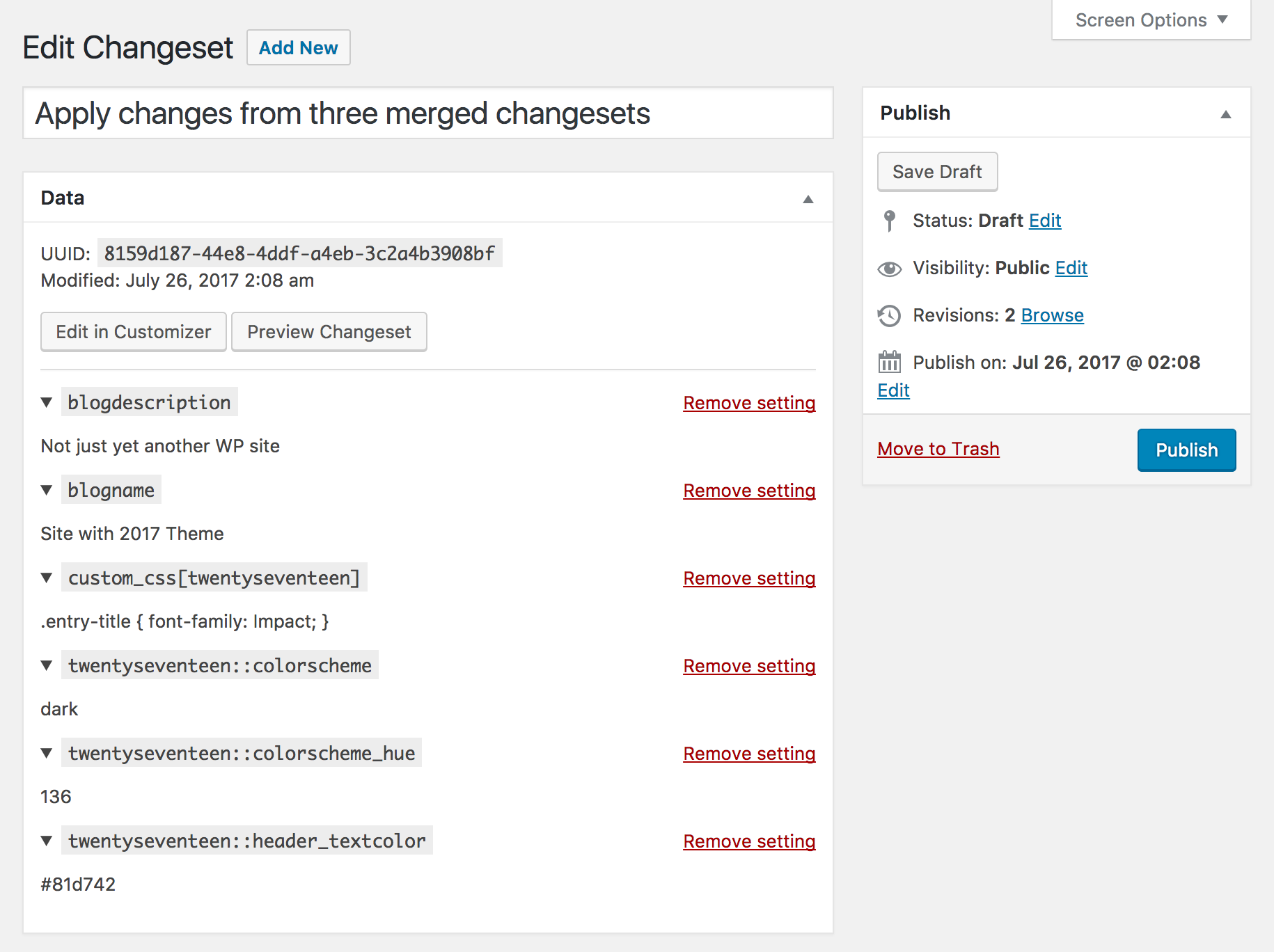The height and width of the screenshot is (952, 1274).
Task: Remove the twentyseventeen::colorscheme setting
Action: 749,666
